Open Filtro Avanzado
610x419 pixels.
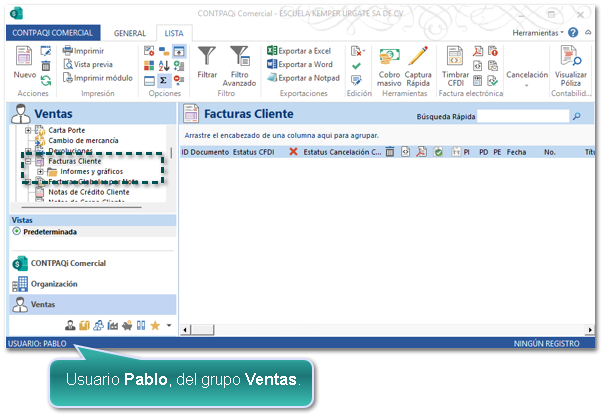[239, 66]
